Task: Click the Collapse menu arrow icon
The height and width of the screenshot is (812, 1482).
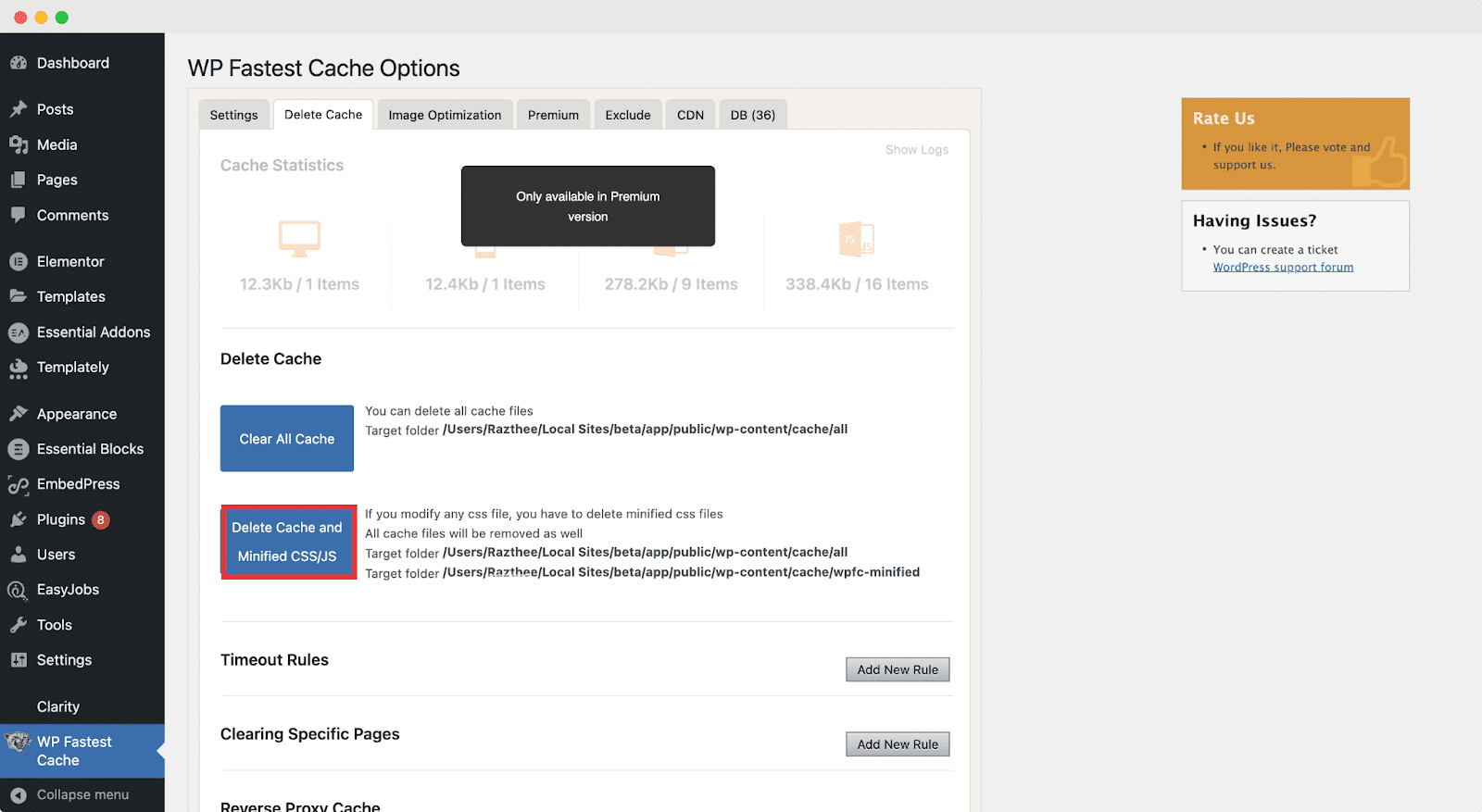Action: click(x=19, y=795)
